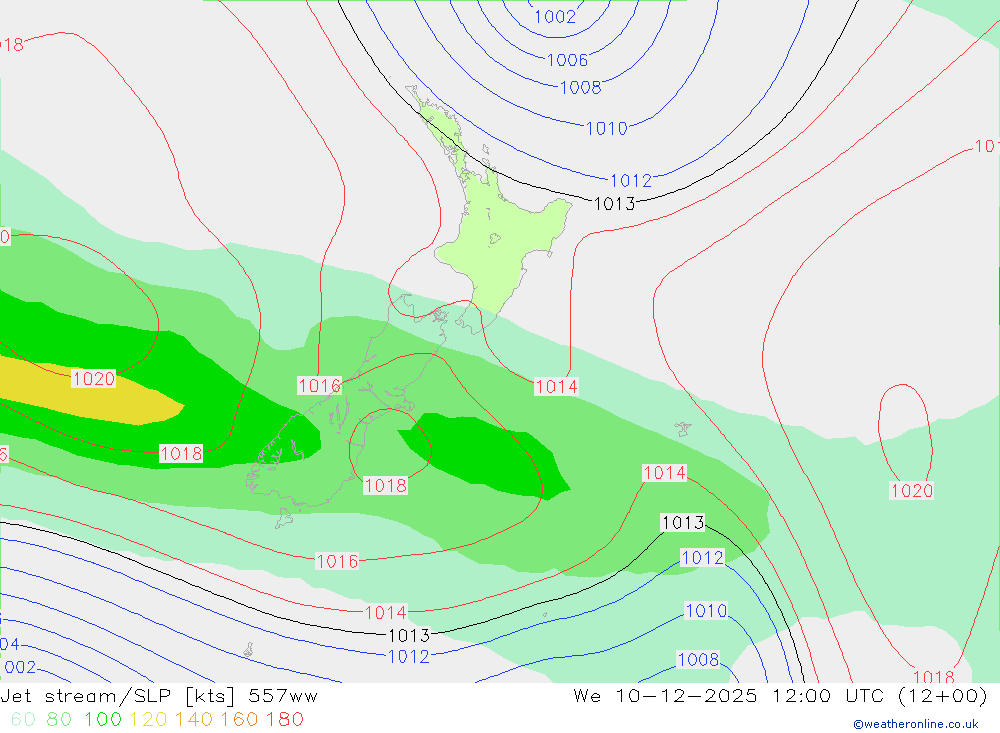Open the weatheronline.co.uk copyright link
The width and height of the screenshot is (1000, 733).
pos(916,724)
